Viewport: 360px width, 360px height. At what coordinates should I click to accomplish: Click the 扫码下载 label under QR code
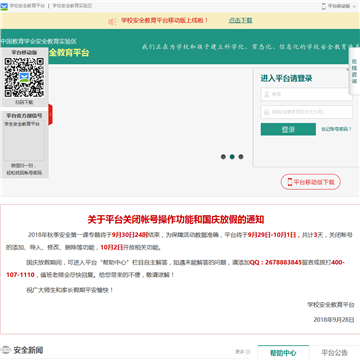pos(24,102)
